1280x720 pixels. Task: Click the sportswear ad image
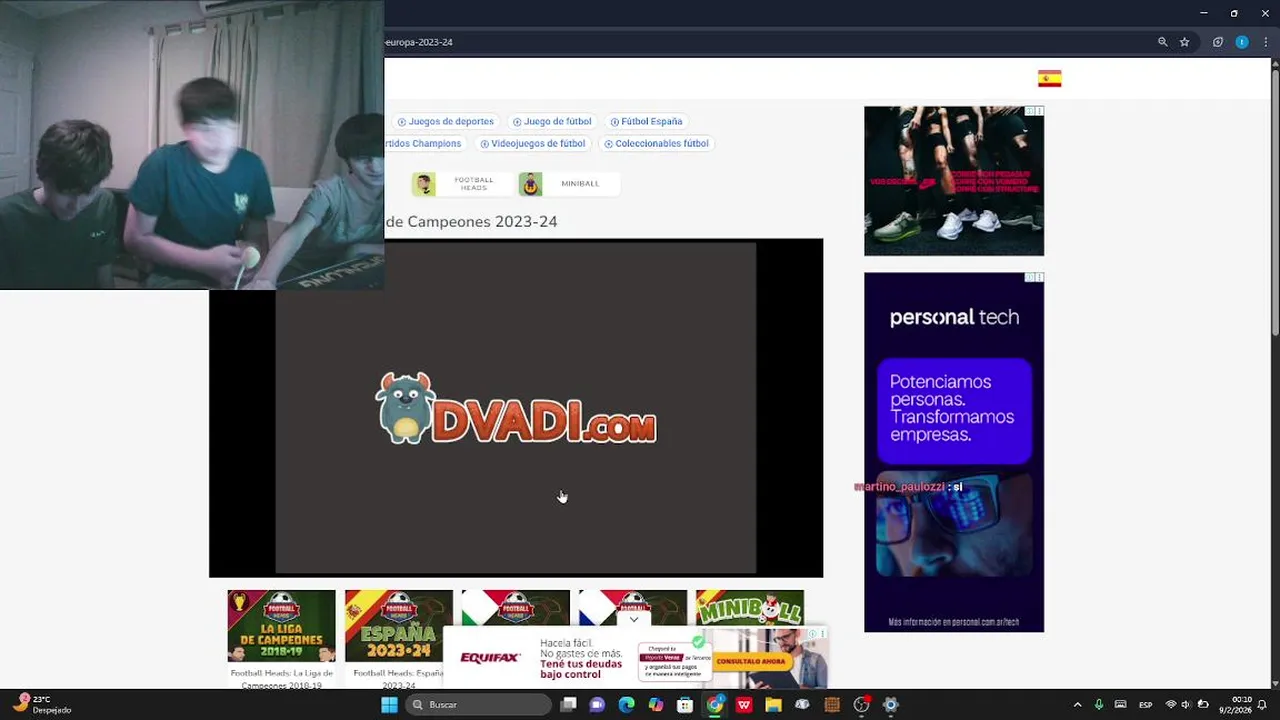point(953,181)
